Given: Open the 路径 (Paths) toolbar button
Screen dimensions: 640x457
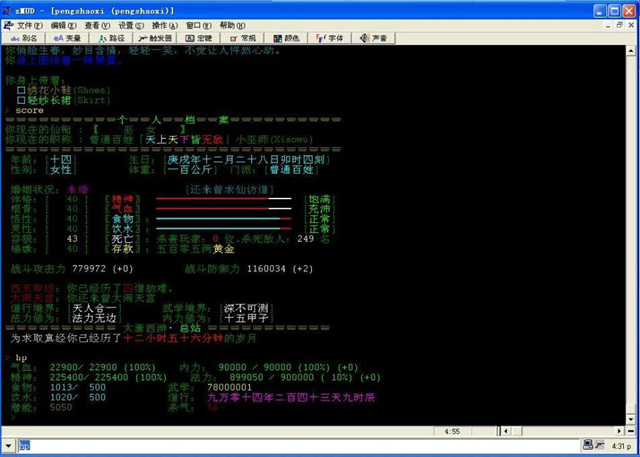Looking at the screenshot, I should 111,38.
